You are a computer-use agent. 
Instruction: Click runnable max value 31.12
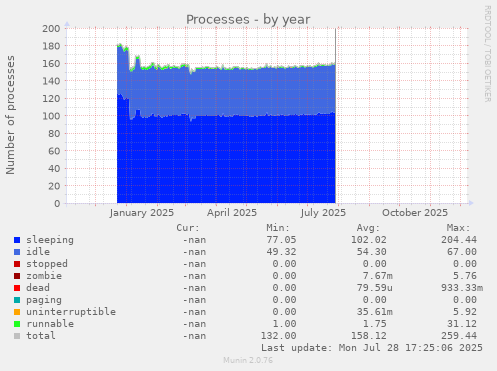[x=462, y=324]
